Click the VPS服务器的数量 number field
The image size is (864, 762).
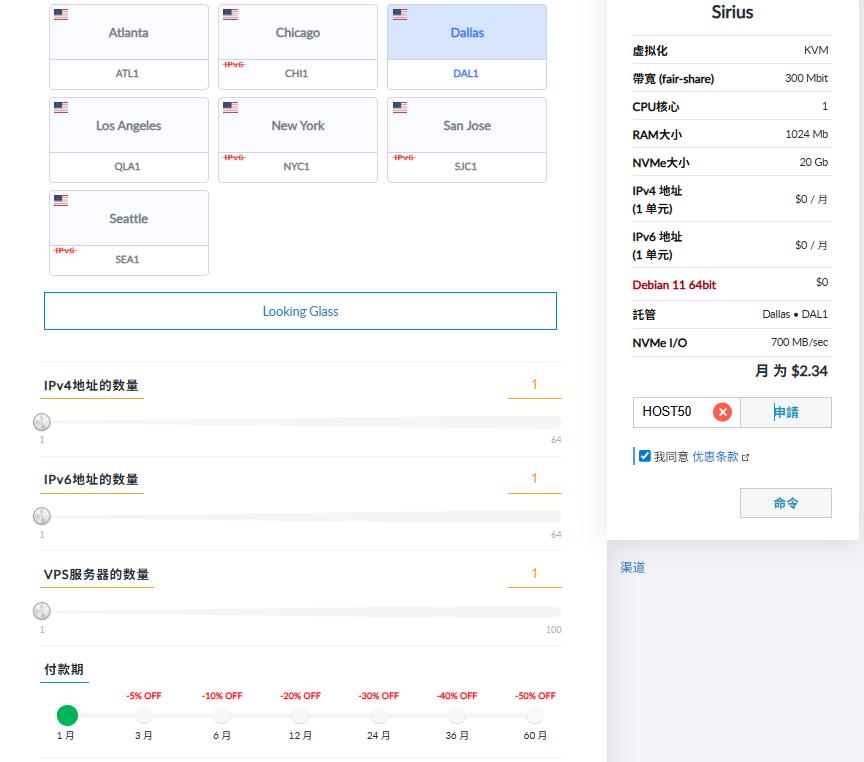click(x=534, y=573)
